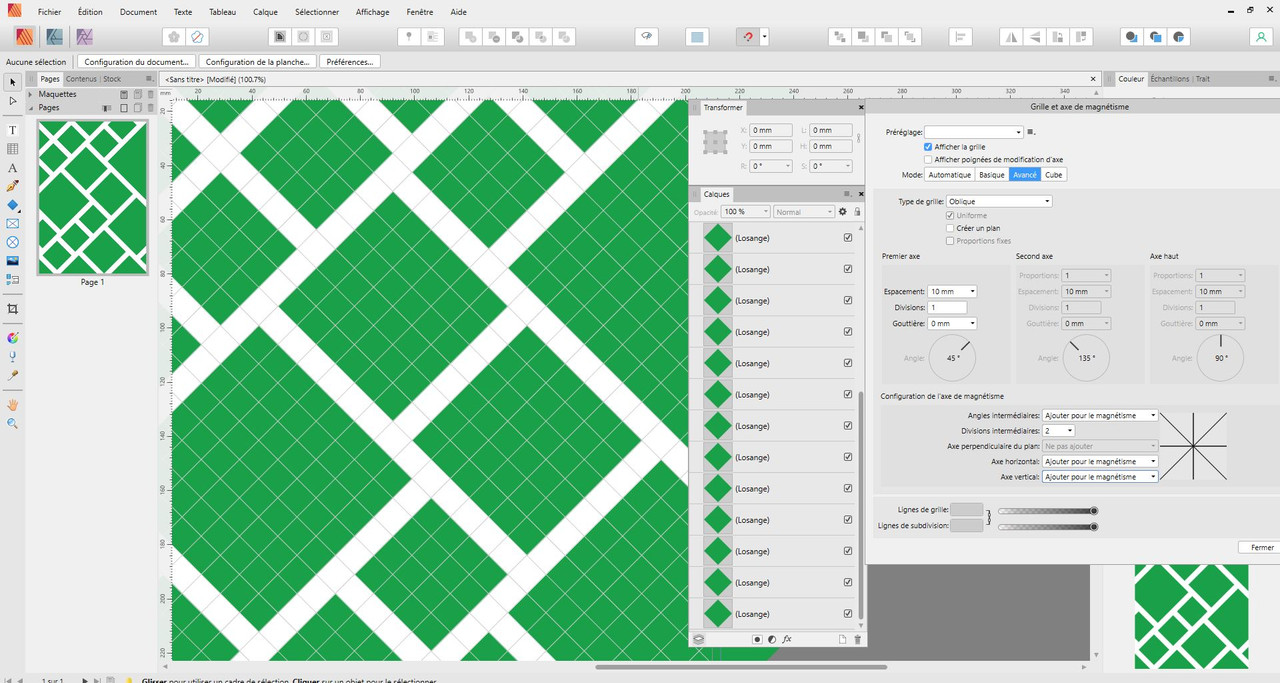
Task: Open the Type de grille dropdown
Action: coord(999,201)
